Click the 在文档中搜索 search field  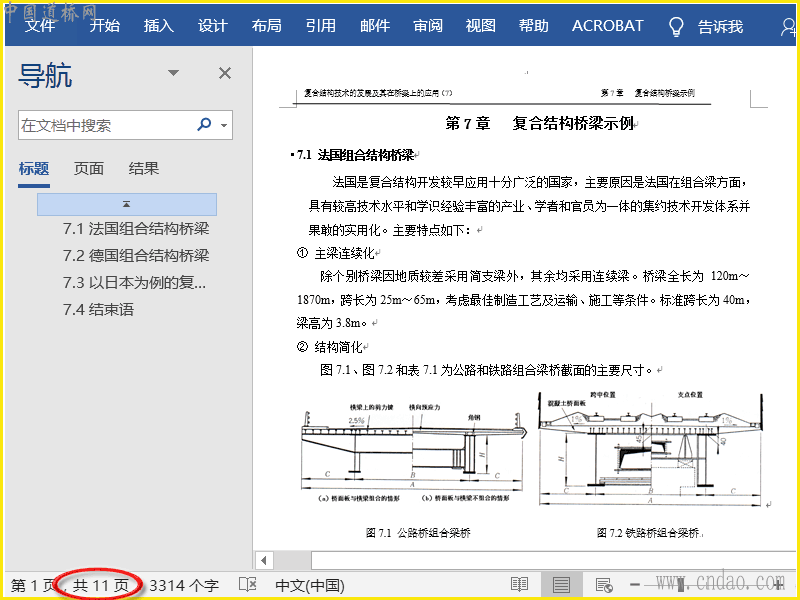tap(125, 125)
